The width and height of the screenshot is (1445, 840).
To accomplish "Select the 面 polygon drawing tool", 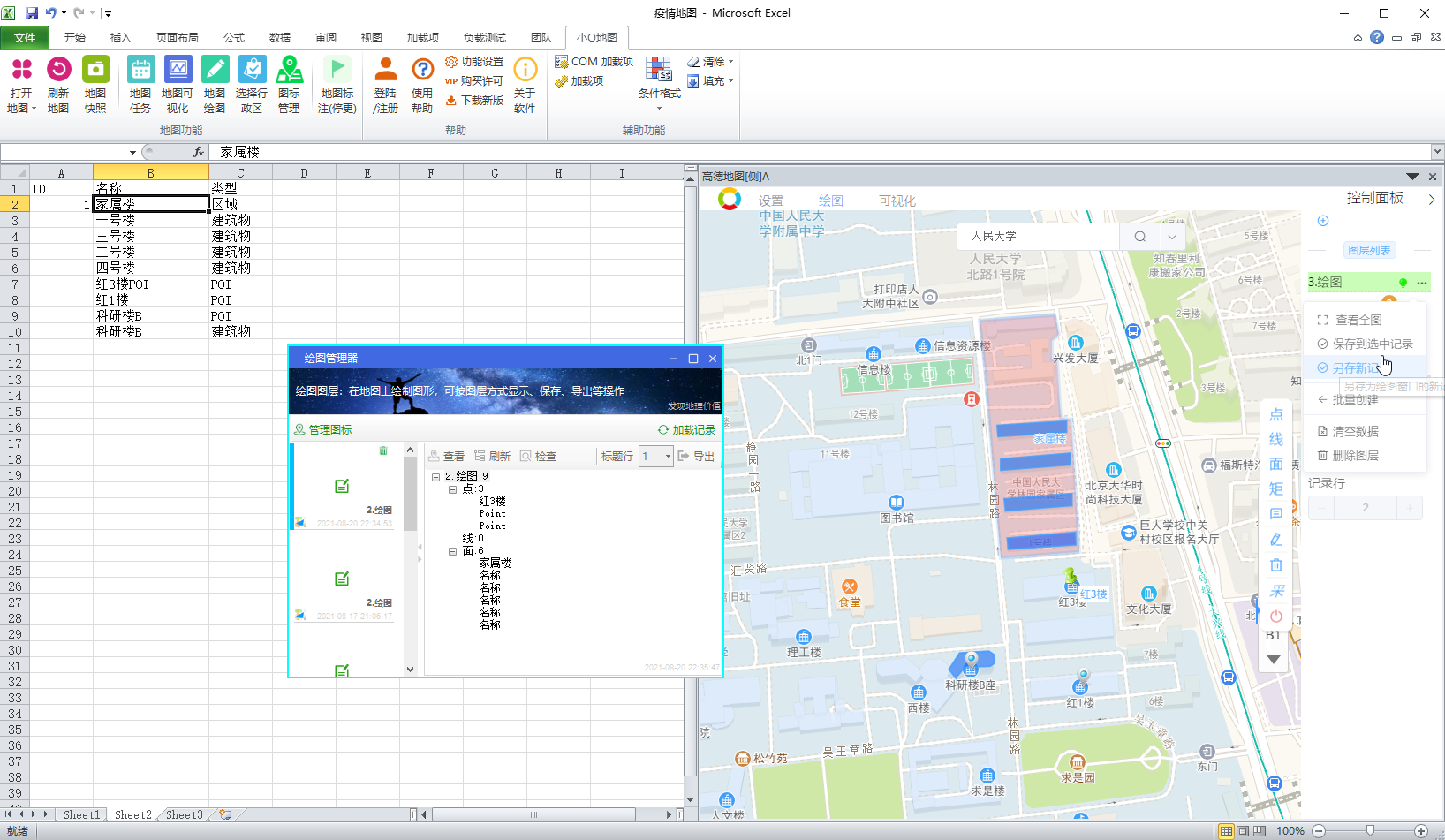I will point(1276,464).
